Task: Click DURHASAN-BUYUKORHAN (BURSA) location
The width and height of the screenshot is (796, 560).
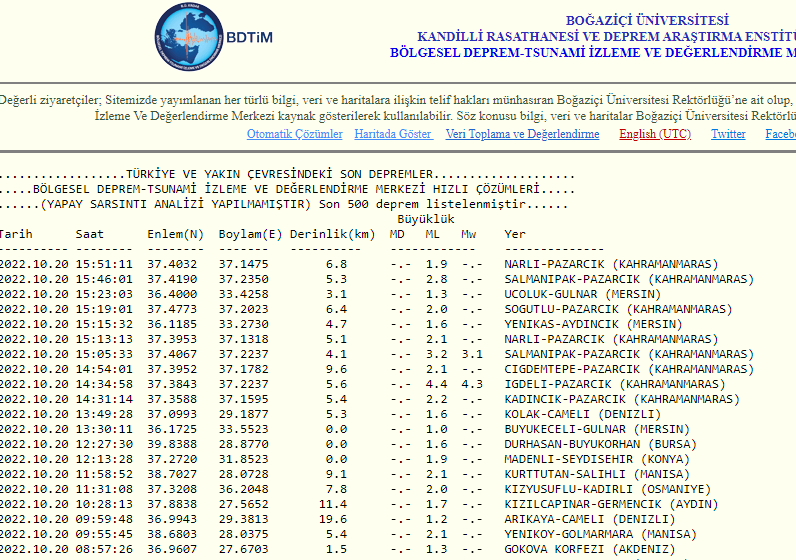Action: 601,444
